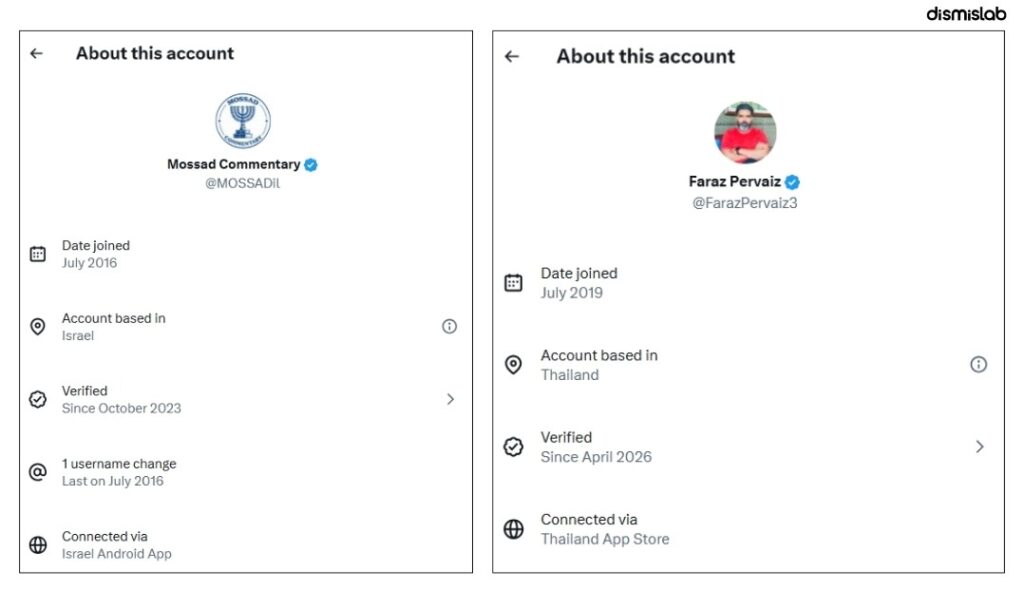The image size is (1024, 609).
Task: Click the calendar icon next to July 2019
Action: coord(513,283)
